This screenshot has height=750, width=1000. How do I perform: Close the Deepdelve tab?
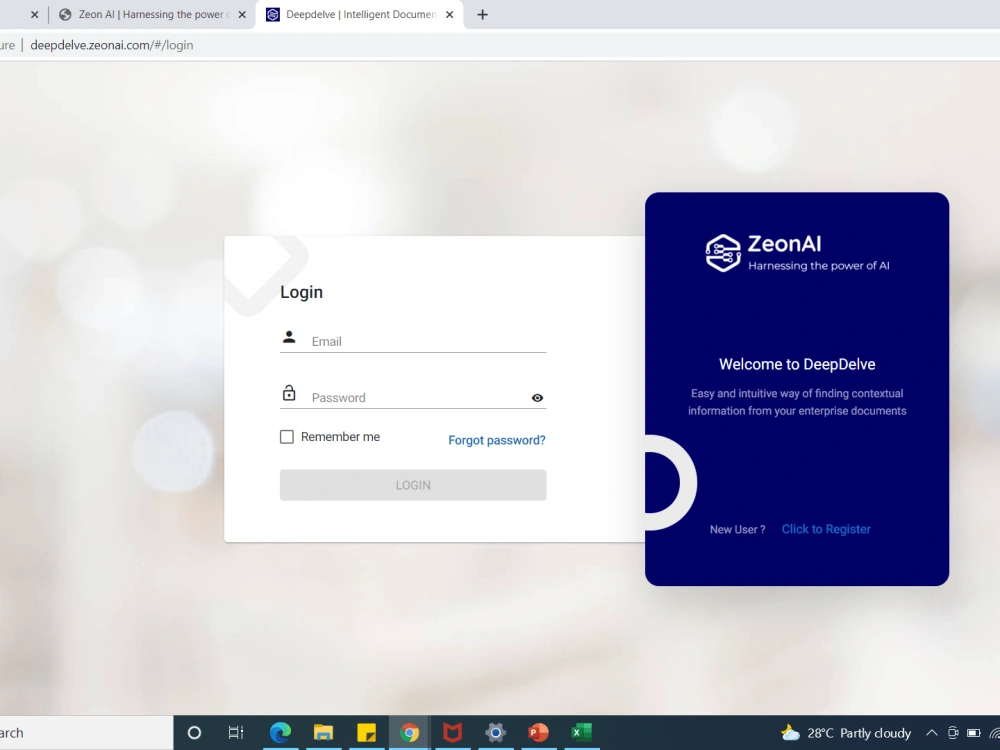(x=450, y=15)
